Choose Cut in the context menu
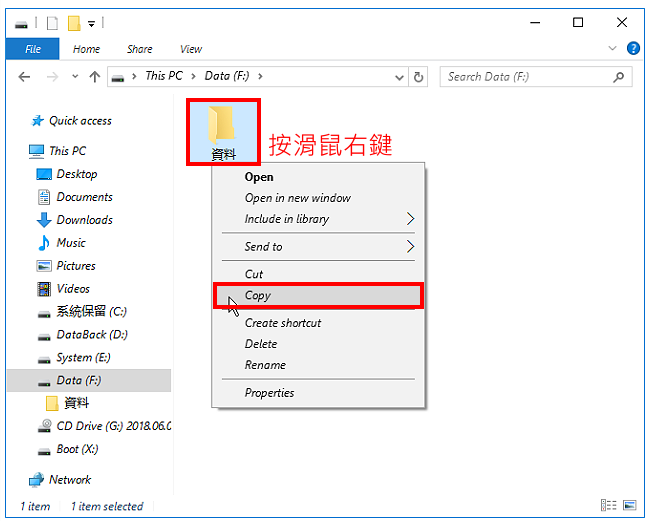This screenshot has width=652, height=521. pos(318,274)
